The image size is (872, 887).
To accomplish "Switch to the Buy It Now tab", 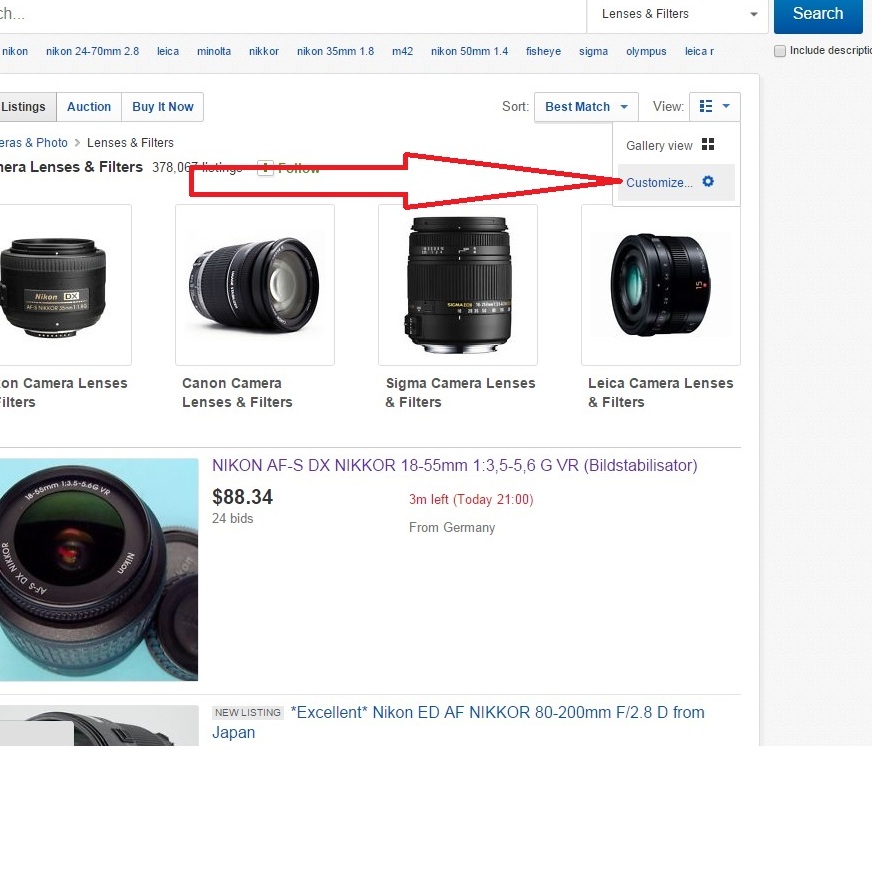I will [163, 107].
